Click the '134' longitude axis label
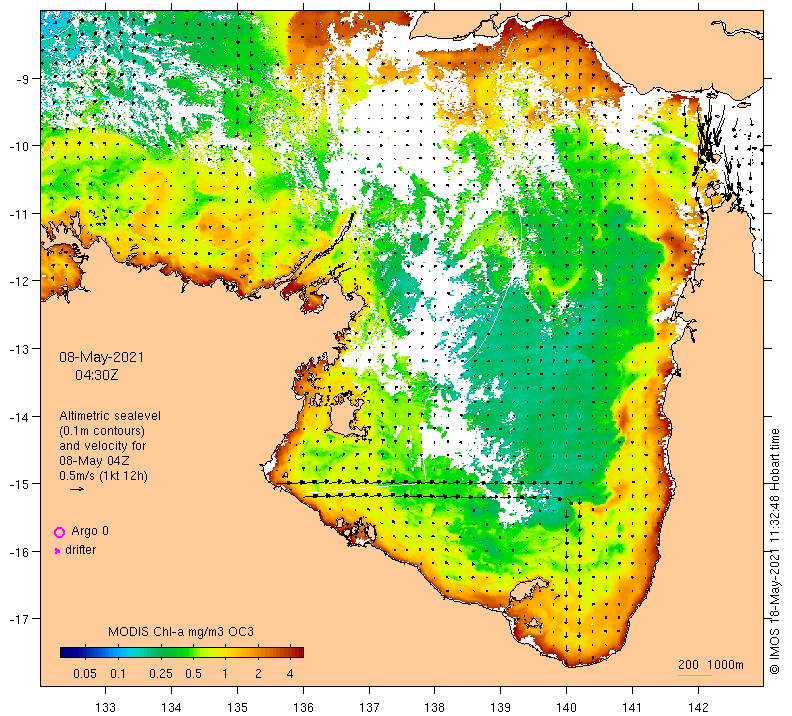 (x=171, y=707)
